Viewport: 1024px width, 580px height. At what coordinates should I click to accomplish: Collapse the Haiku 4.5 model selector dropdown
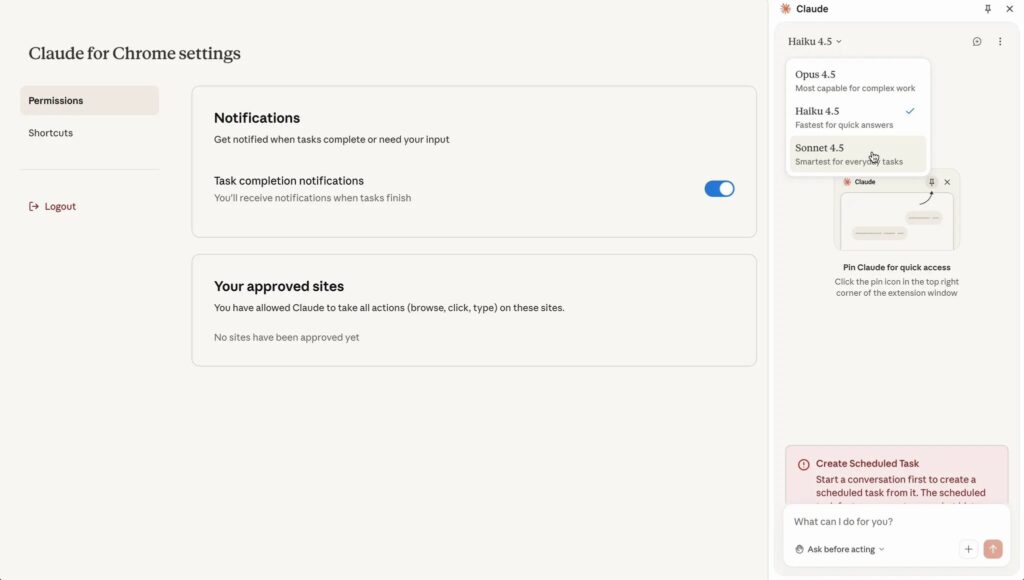814,42
